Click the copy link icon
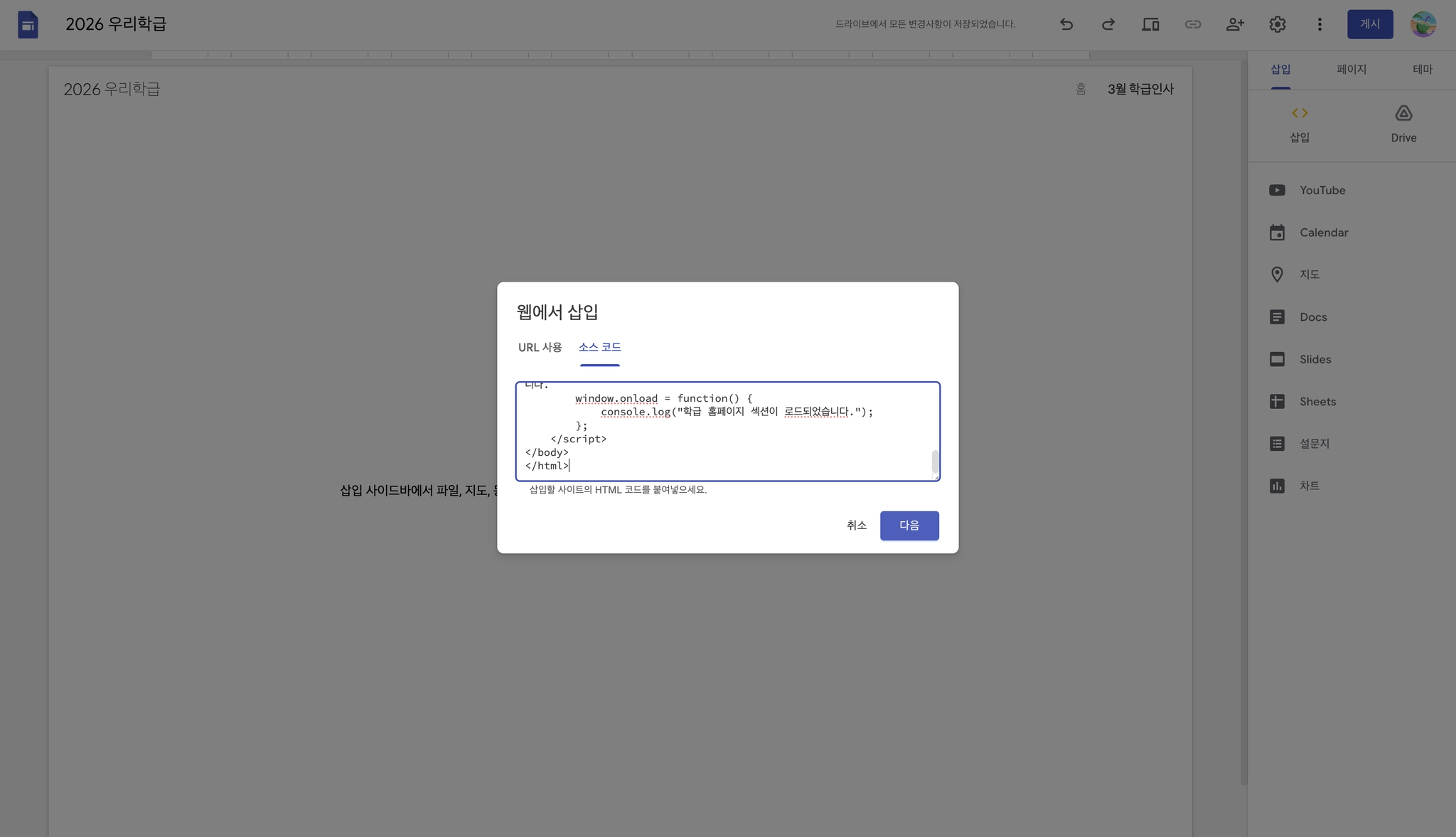This screenshot has width=1456, height=837. click(1192, 24)
